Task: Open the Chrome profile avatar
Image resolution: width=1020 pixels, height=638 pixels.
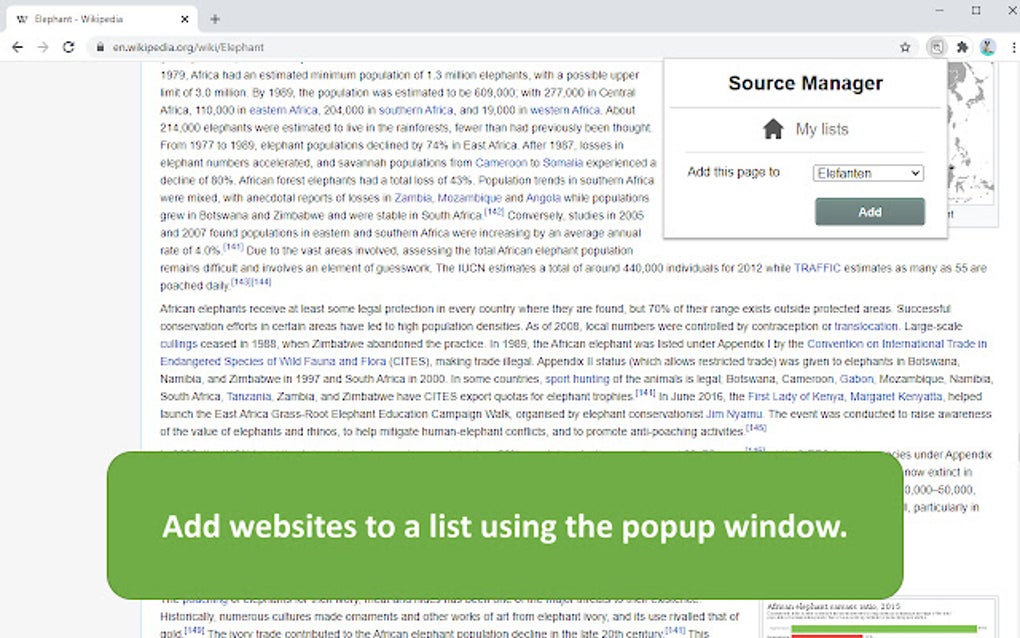Action: (x=986, y=46)
